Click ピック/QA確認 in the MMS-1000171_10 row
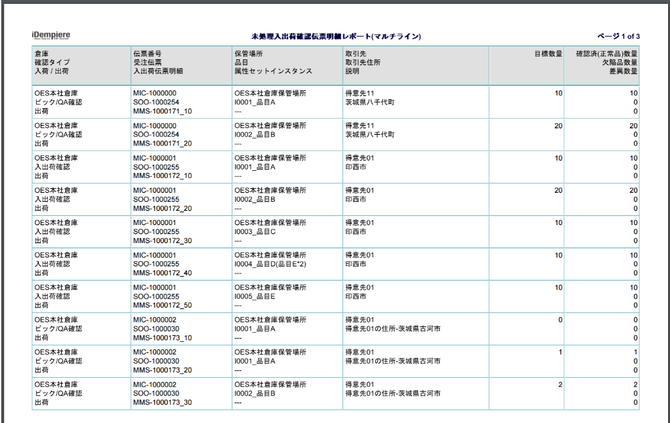The height and width of the screenshot is (423, 670). 58,102
